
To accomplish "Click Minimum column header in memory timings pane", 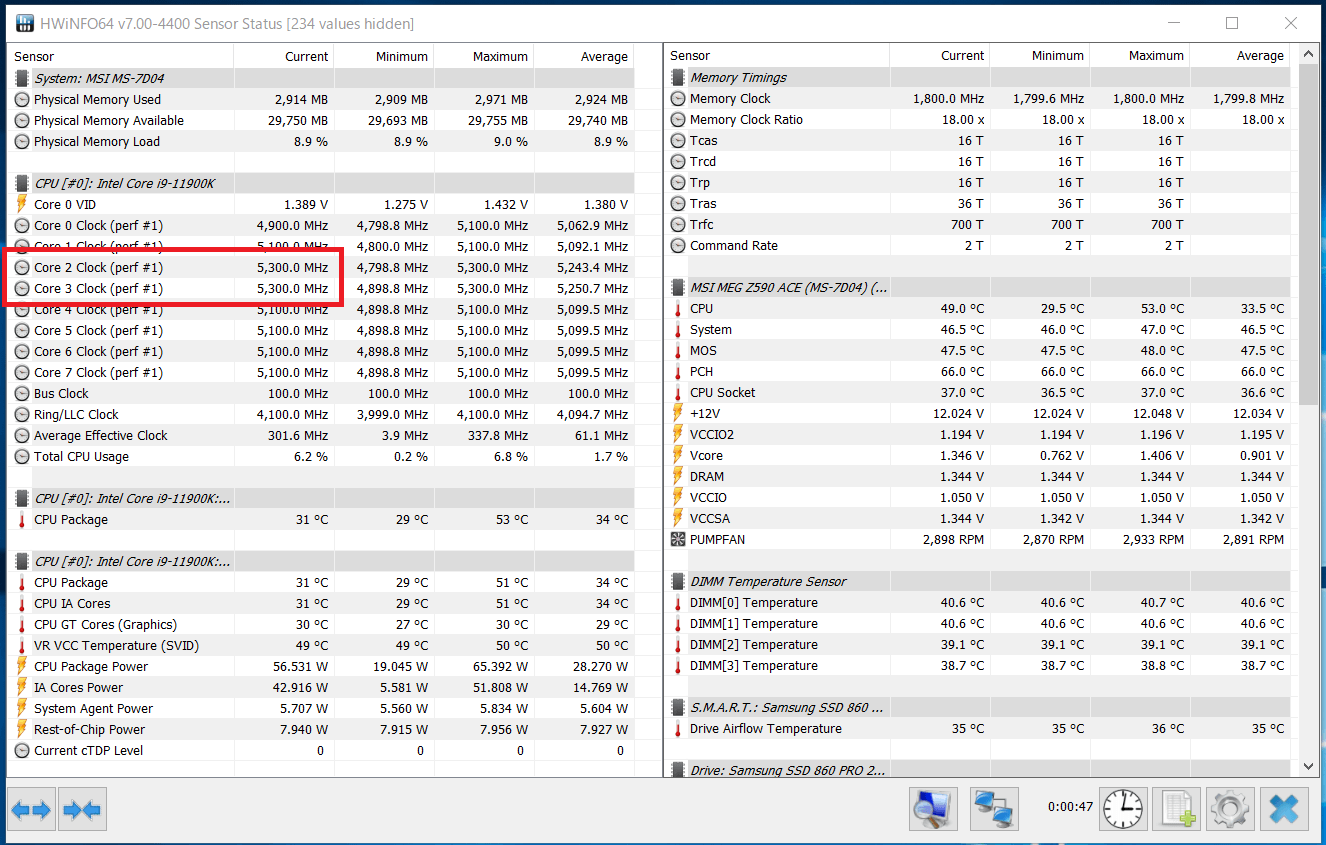I will pos(1040,56).
